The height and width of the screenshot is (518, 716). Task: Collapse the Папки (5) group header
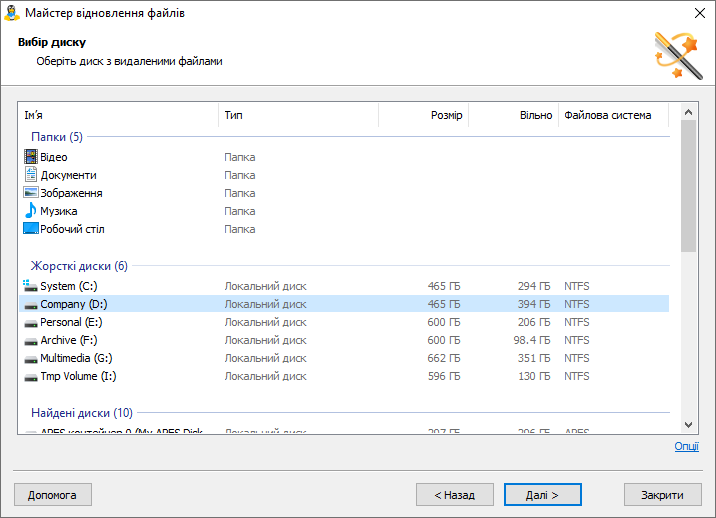[57, 137]
